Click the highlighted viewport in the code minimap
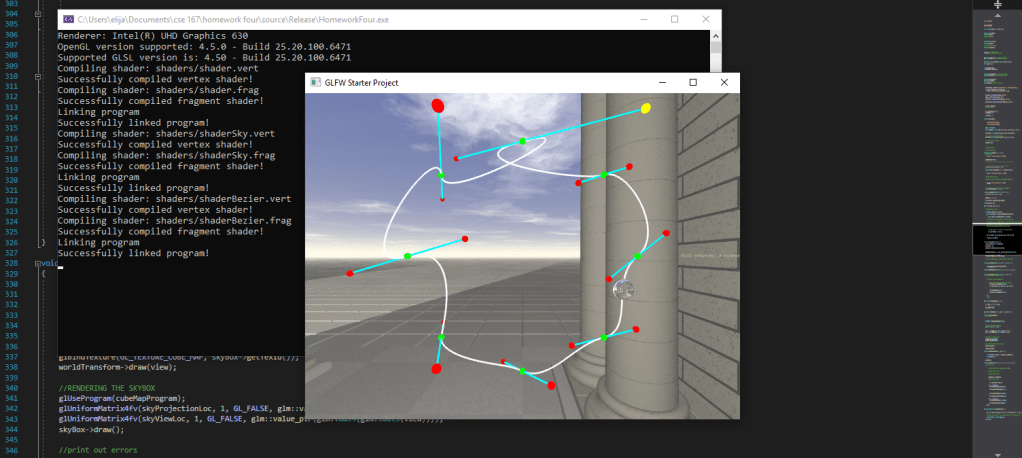1022x458 pixels. point(997,240)
